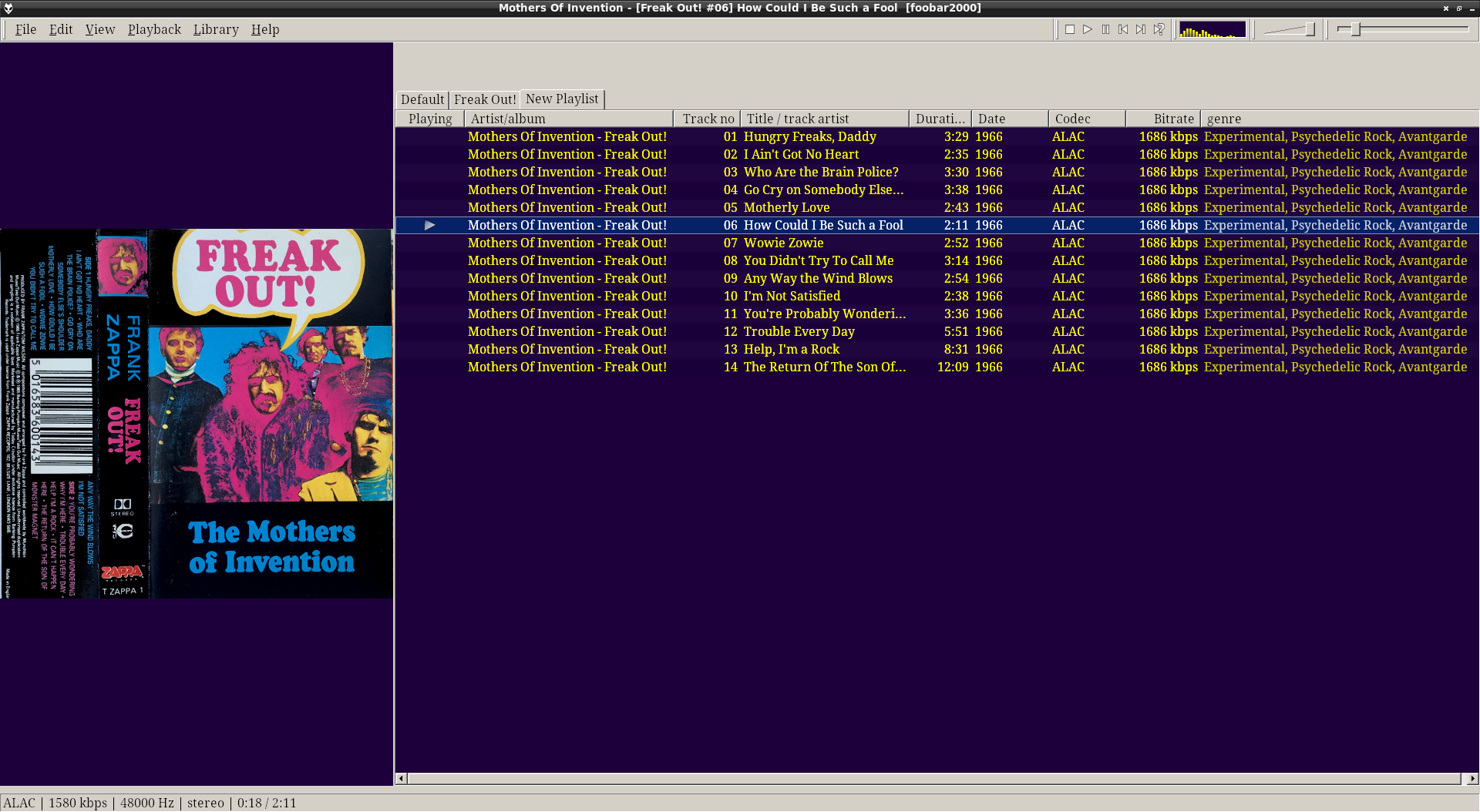Image resolution: width=1480 pixels, height=812 pixels.
Task: Skip to the previous track
Action: tap(1123, 29)
